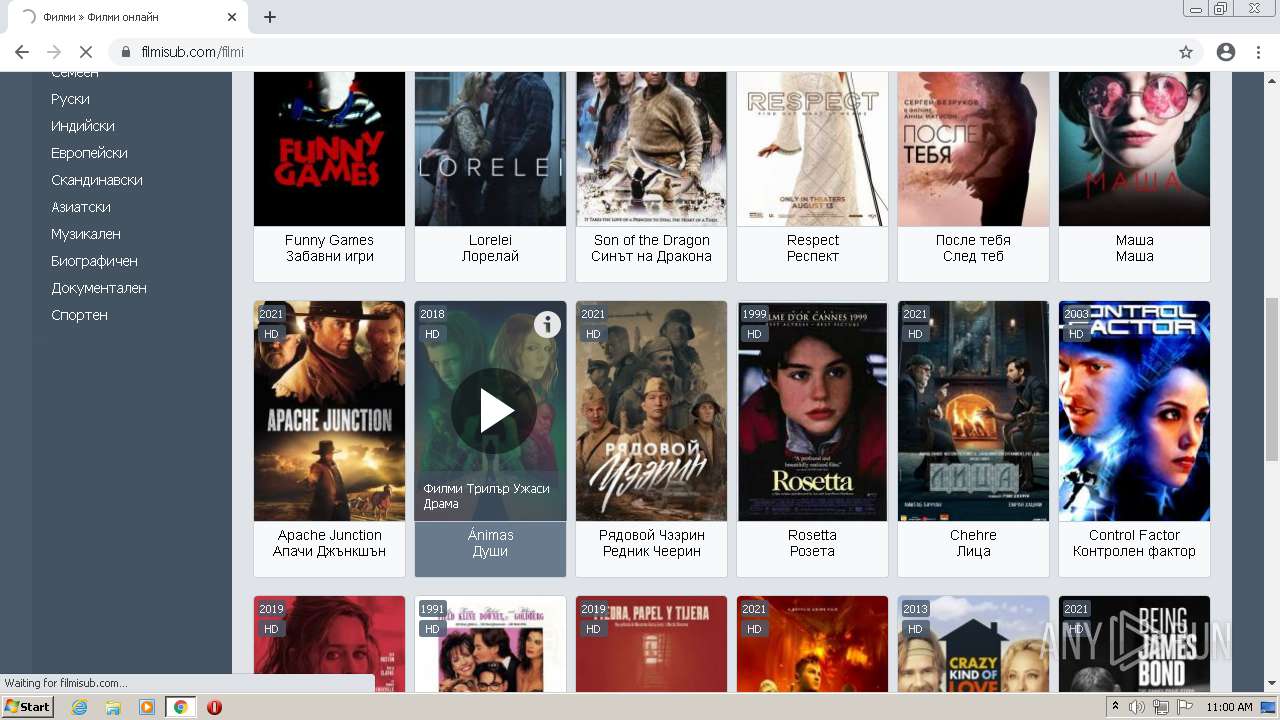The height and width of the screenshot is (720, 1280).
Task: Click the Chehre Лица title
Action: pos(973,543)
